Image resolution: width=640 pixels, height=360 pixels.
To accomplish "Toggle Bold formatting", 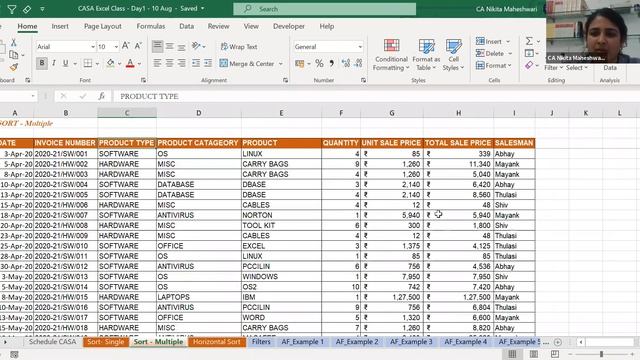I will coord(42,63).
